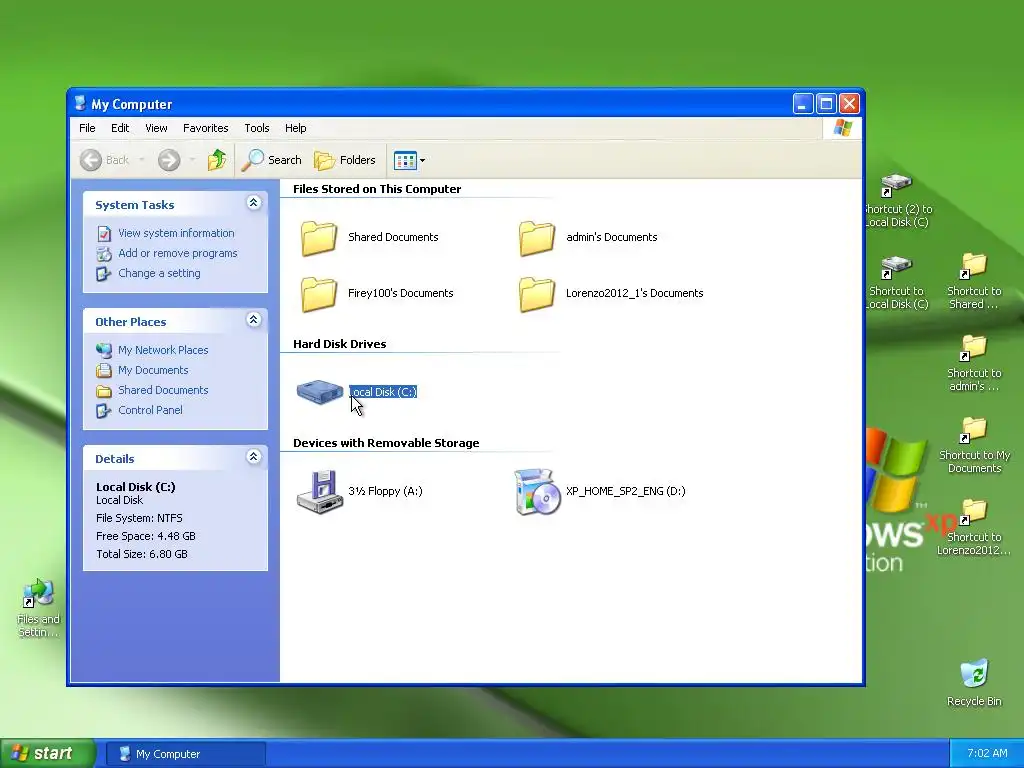Select Firey100's Documents folder icon
The height and width of the screenshot is (768, 1024).
click(319, 293)
